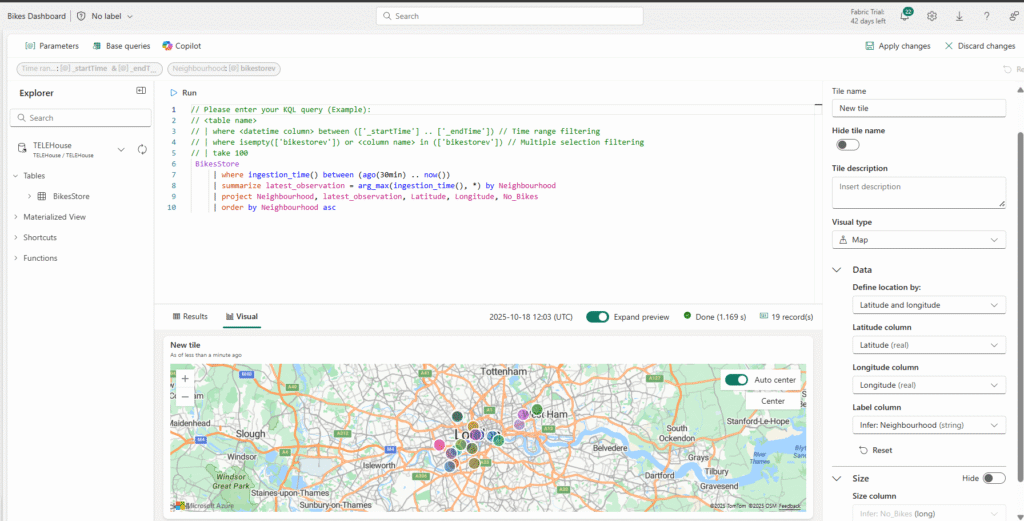Viewport: 1024px width, 521px height.
Task: Click the Apply changes button
Action: coord(897,46)
